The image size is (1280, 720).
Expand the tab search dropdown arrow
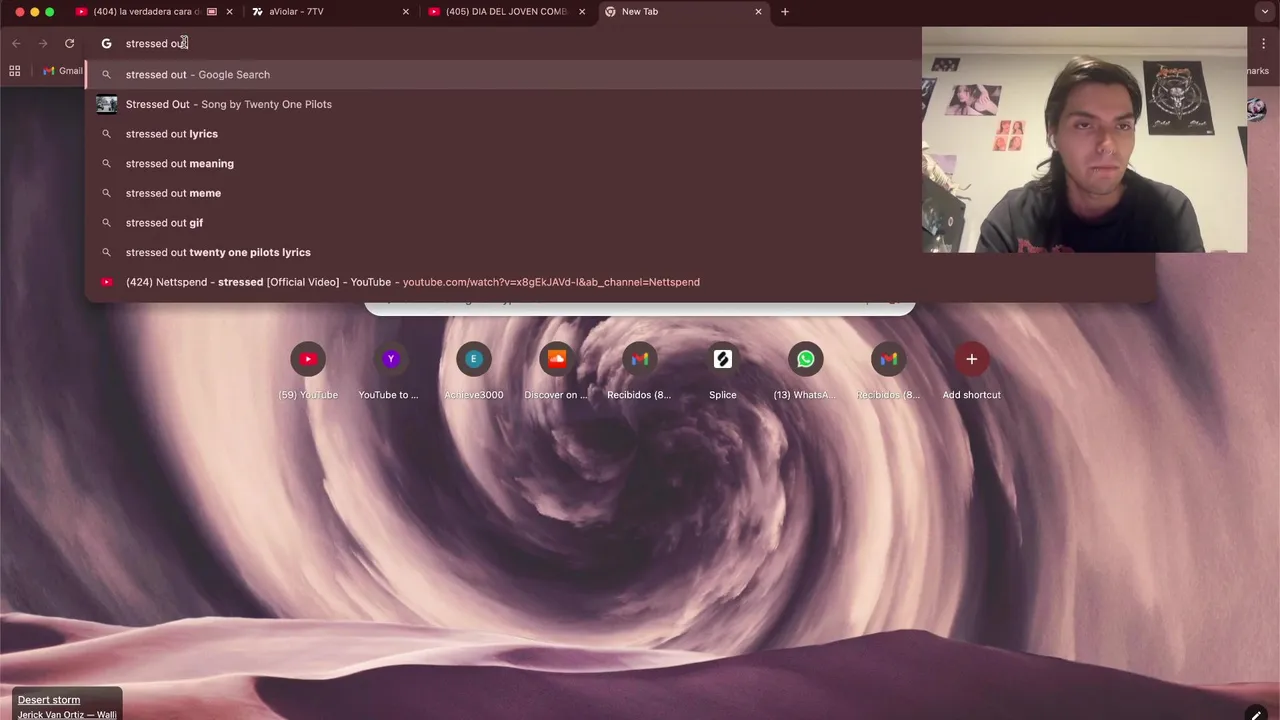[1264, 12]
